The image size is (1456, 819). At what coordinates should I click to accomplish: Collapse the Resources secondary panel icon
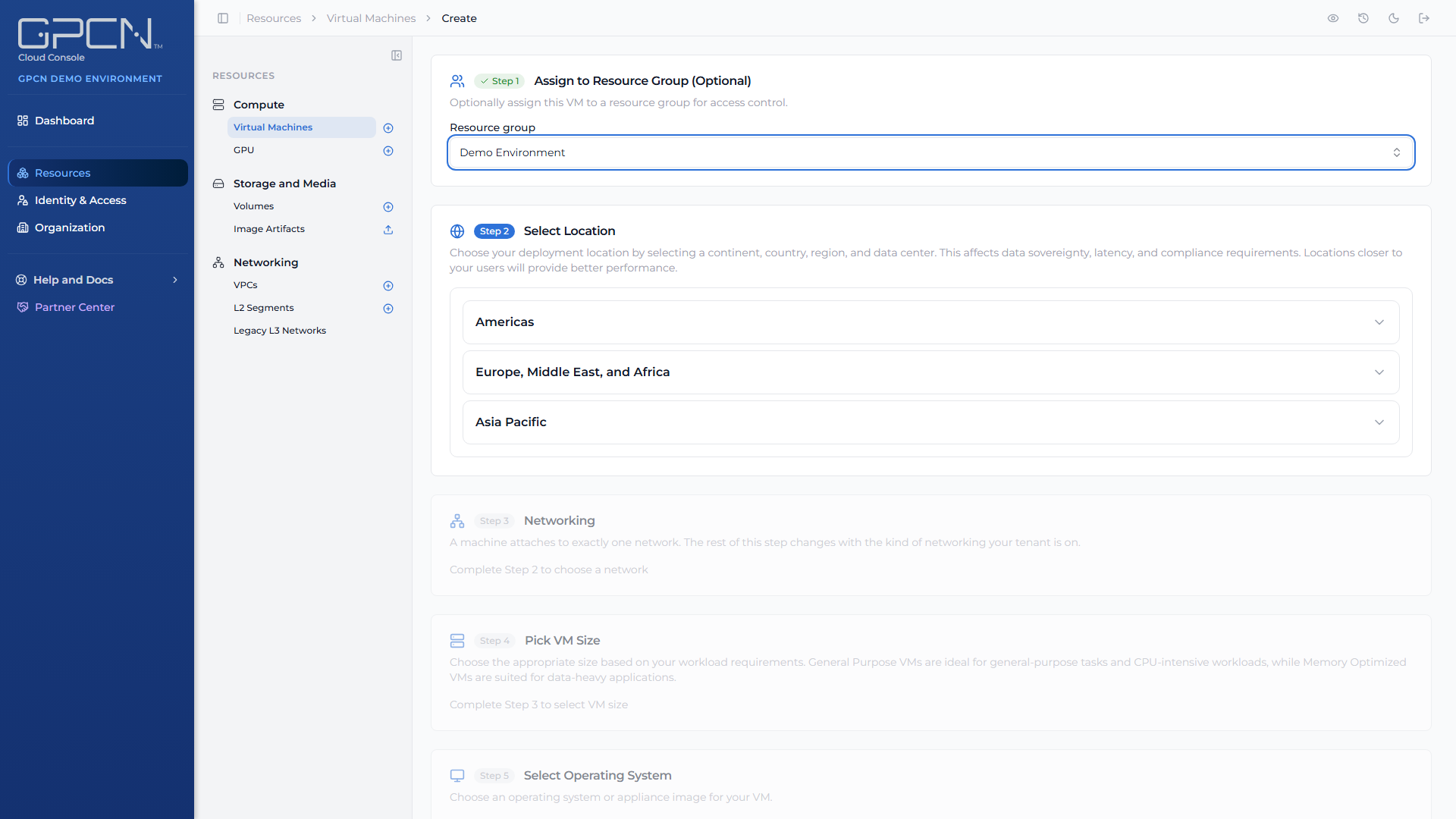(x=397, y=55)
